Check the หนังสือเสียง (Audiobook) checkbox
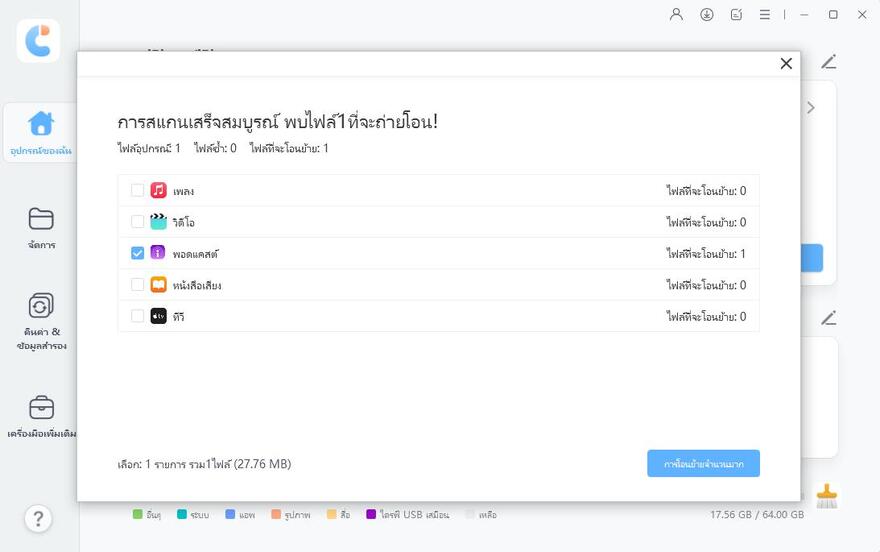Viewport: 880px width, 552px height. pos(138,285)
